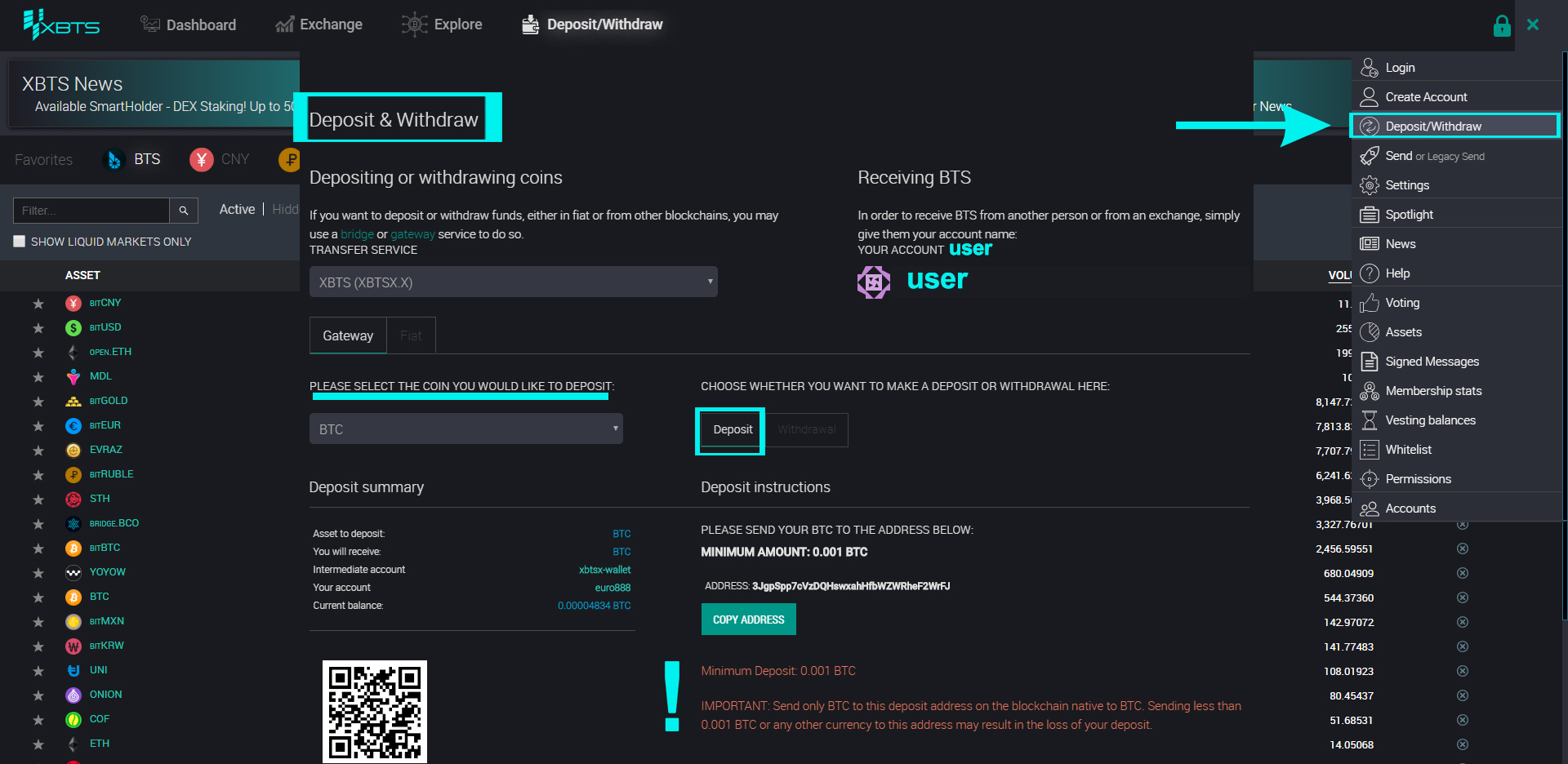1568x764 pixels.
Task: Toggle favorite star for bitUSD
Action: coord(38,328)
